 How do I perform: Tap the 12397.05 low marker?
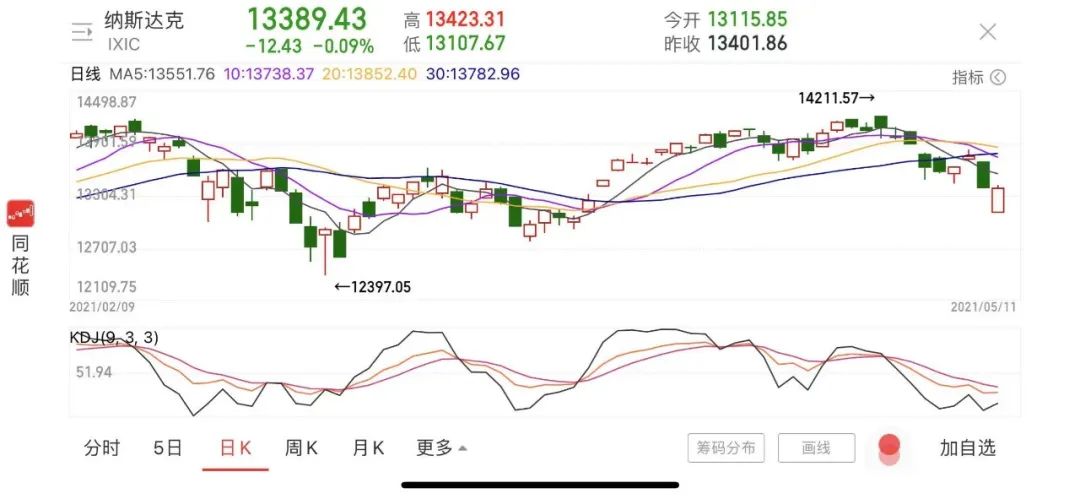click(x=373, y=287)
